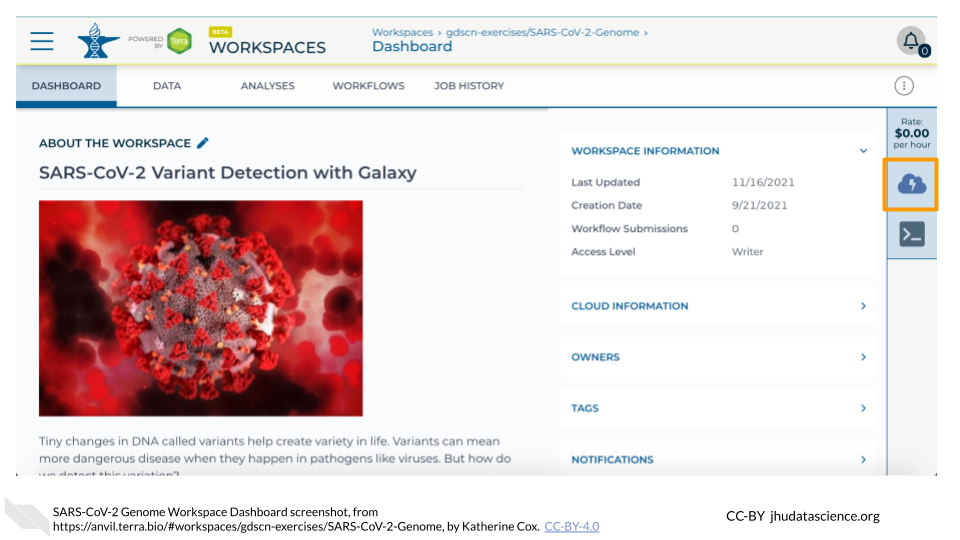
Task: Switch to the Data tab
Action: [167, 86]
